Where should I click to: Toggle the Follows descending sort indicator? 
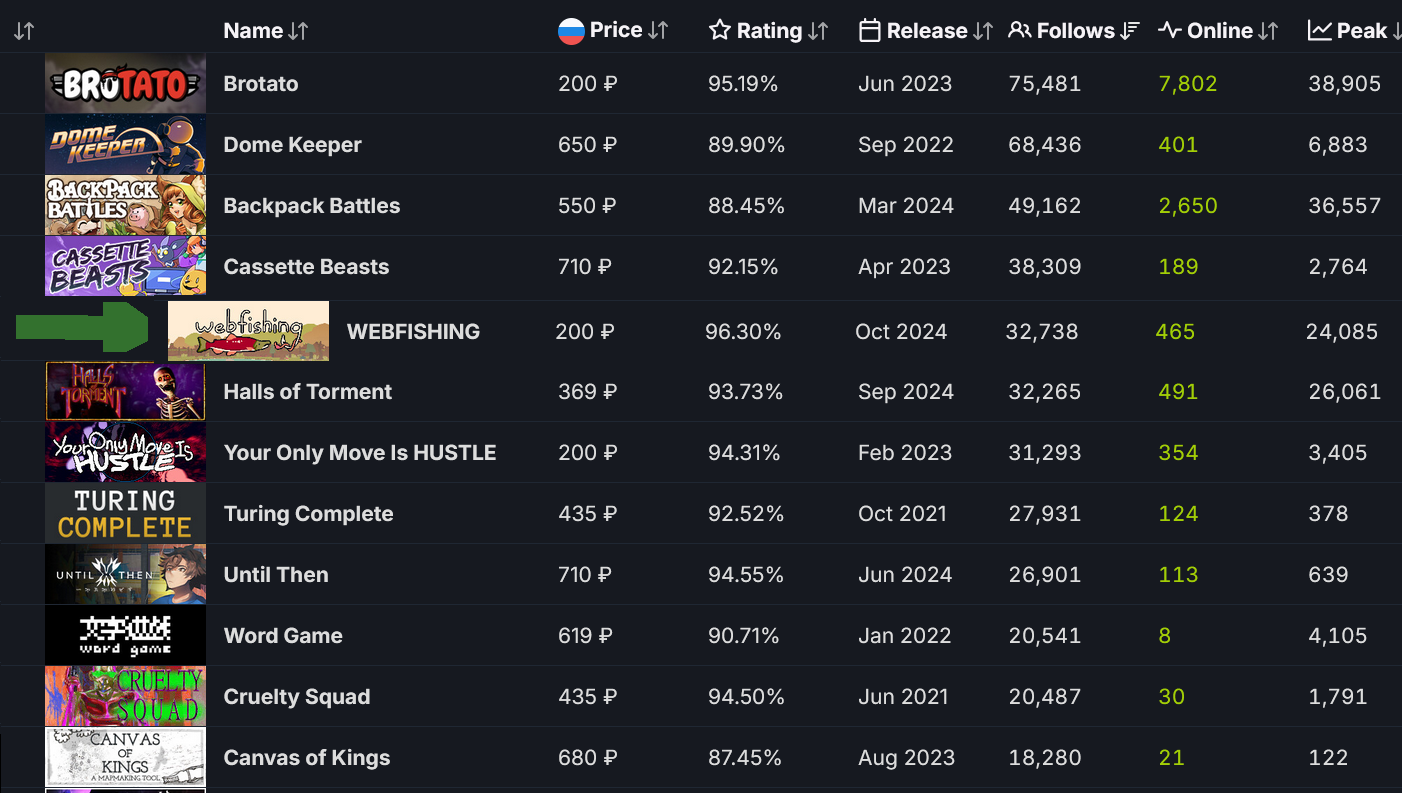1130,31
